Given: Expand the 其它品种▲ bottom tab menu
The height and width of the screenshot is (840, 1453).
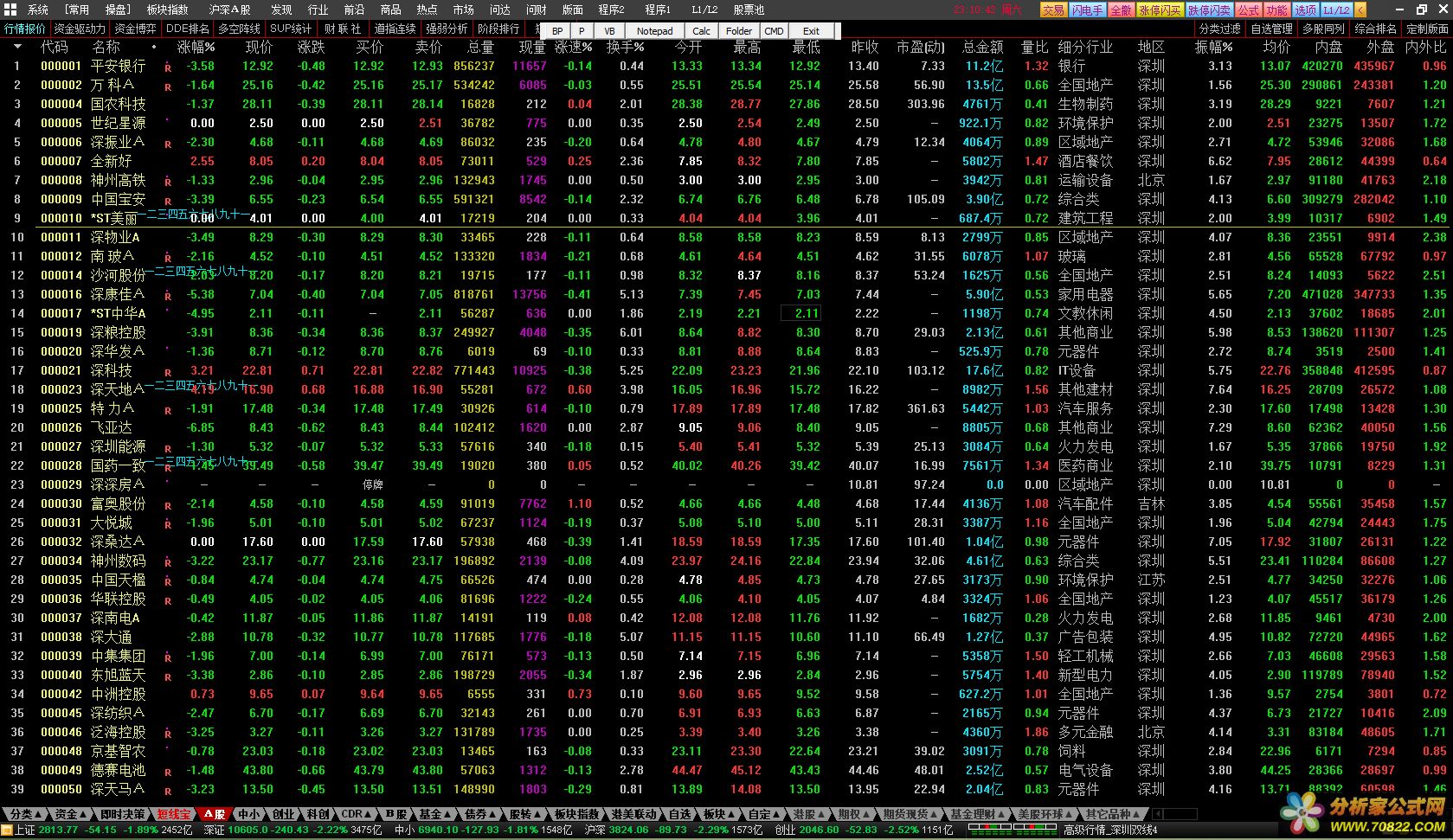Looking at the screenshot, I should (x=1113, y=814).
